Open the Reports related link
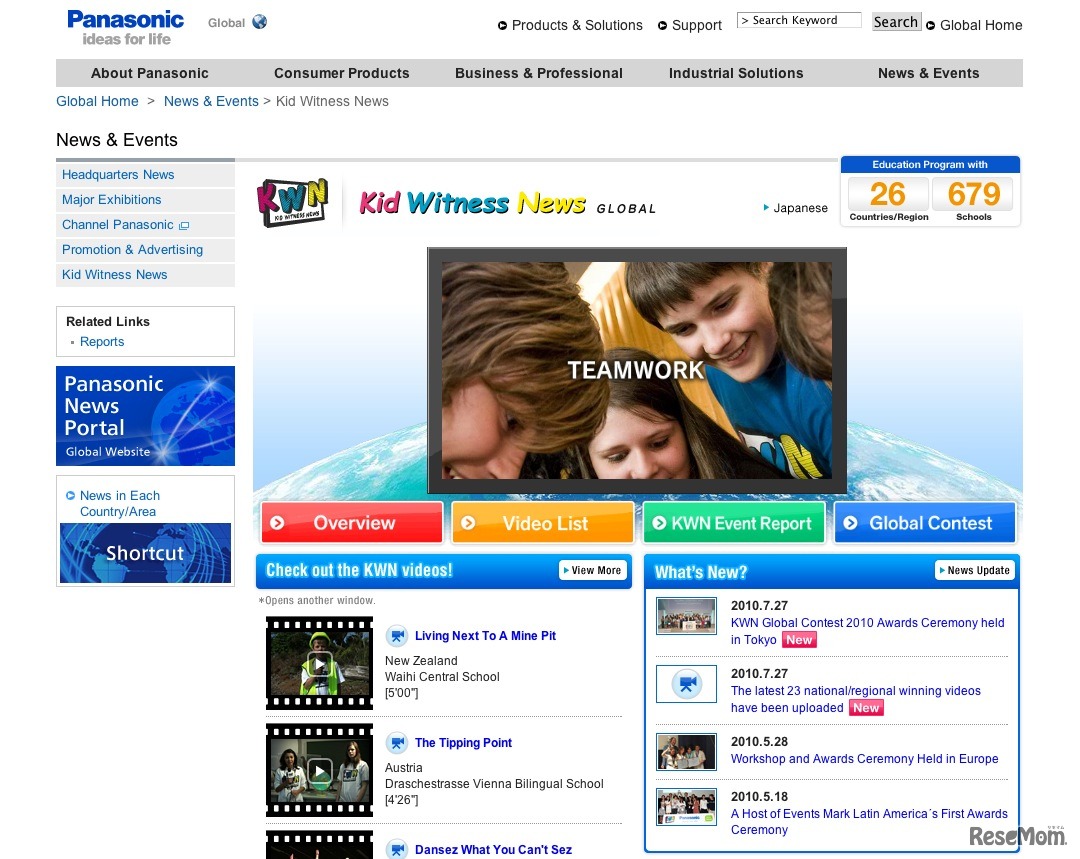This screenshot has height=859, width=1080. point(102,342)
